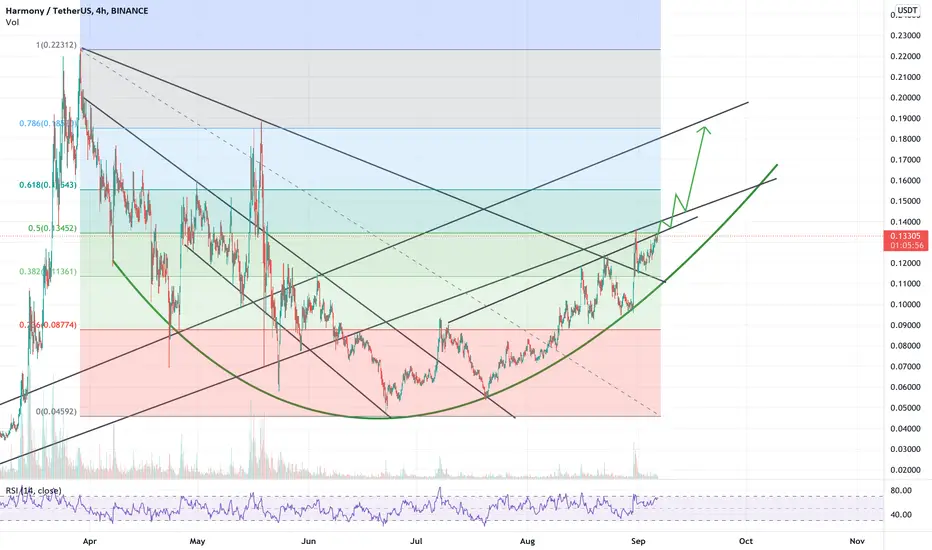The image size is (932, 550).
Task: Click the 0.22000 price scale value
Action: point(905,56)
